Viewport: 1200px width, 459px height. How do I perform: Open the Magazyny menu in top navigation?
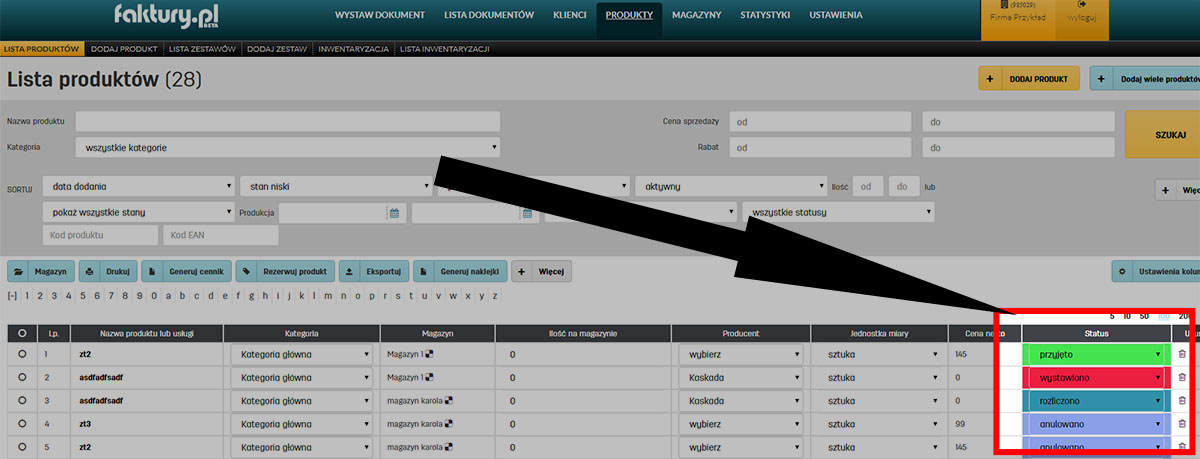coord(696,15)
